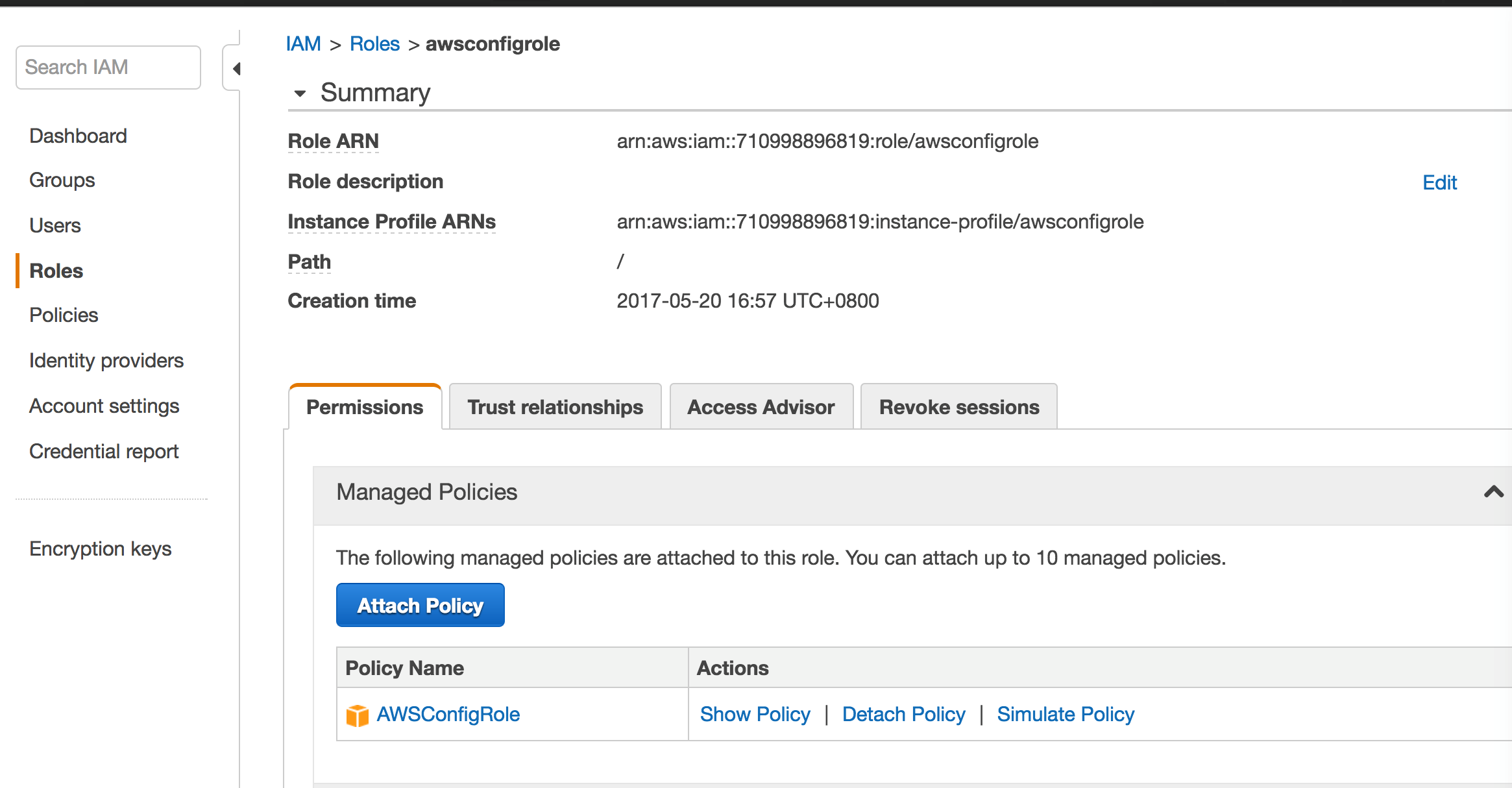Open the Access Advisor tab

pos(761,407)
